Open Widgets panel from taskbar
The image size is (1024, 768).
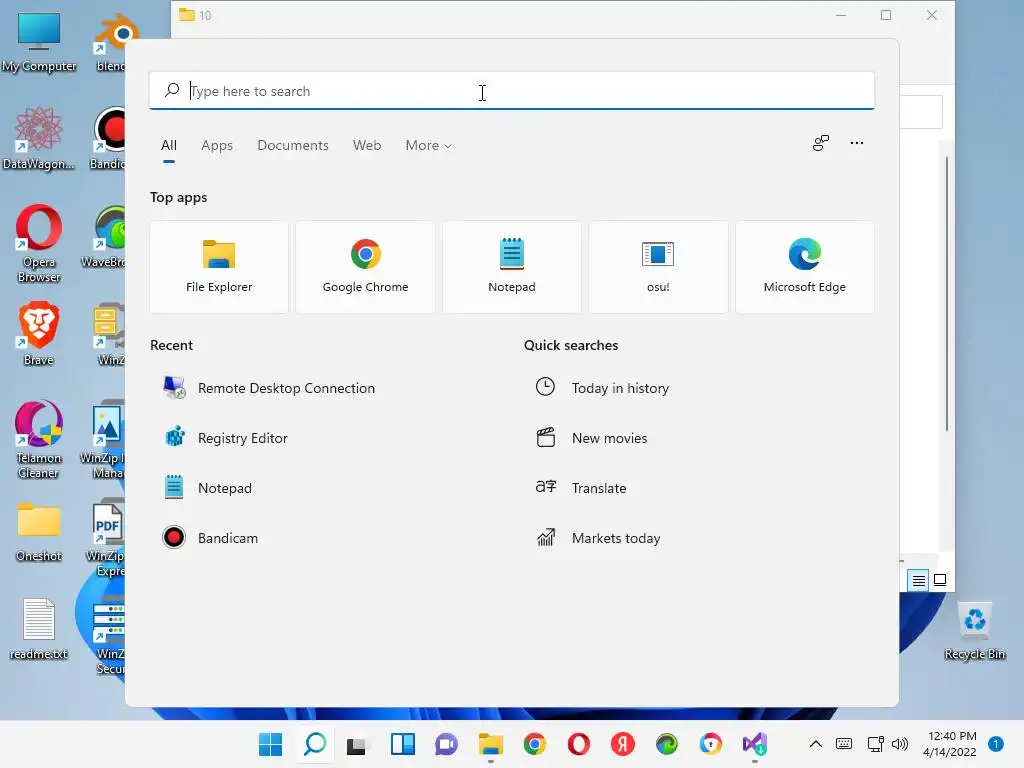(x=402, y=744)
